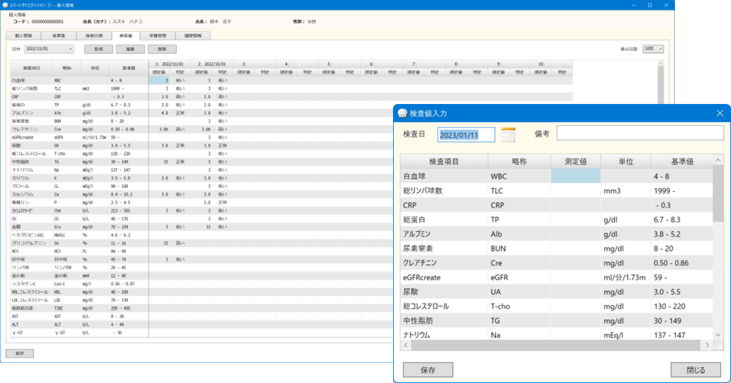Select 白血球 in dialog table
Viewport: 731px width, 383px height.
(x=414, y=176)
